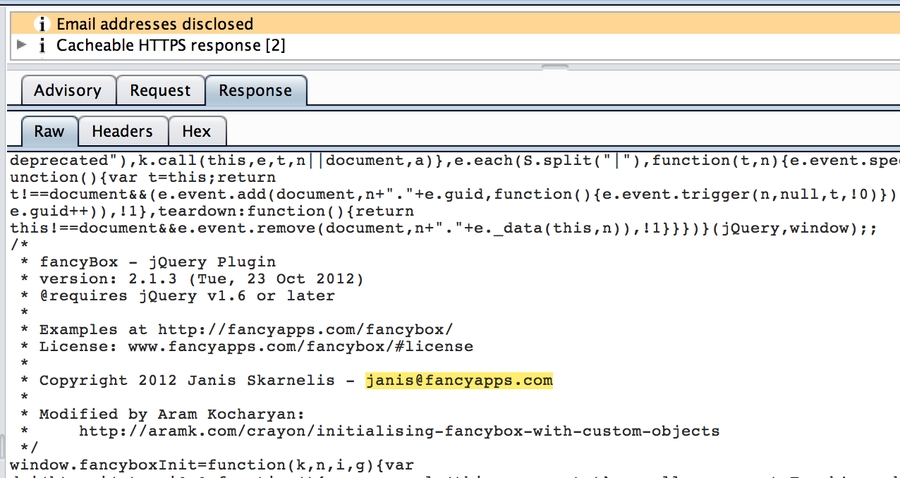Image resolution: width=900 pixels, height=478 pixels.
Task: Click the window.fancyboxInit function line
Action: coord(180,466)
